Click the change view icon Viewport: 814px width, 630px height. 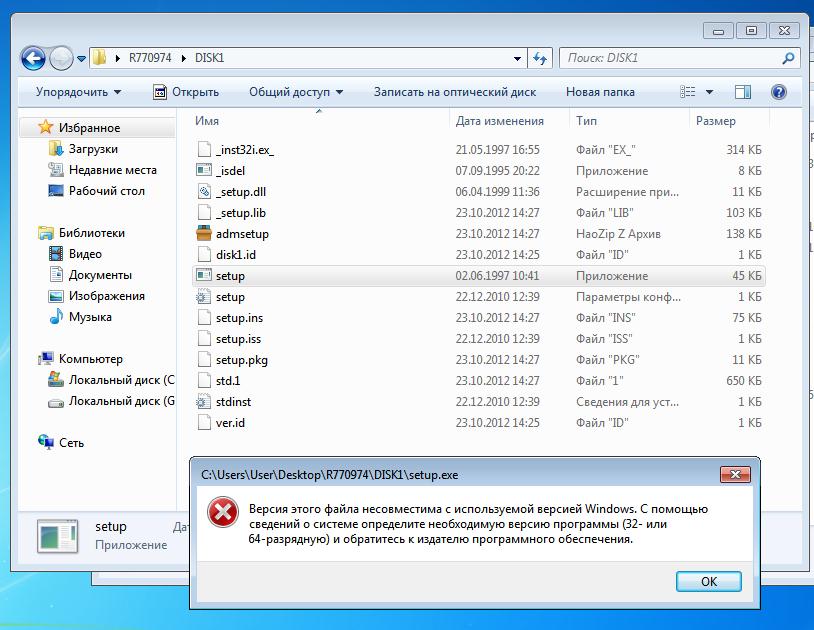tap(688, 92)
